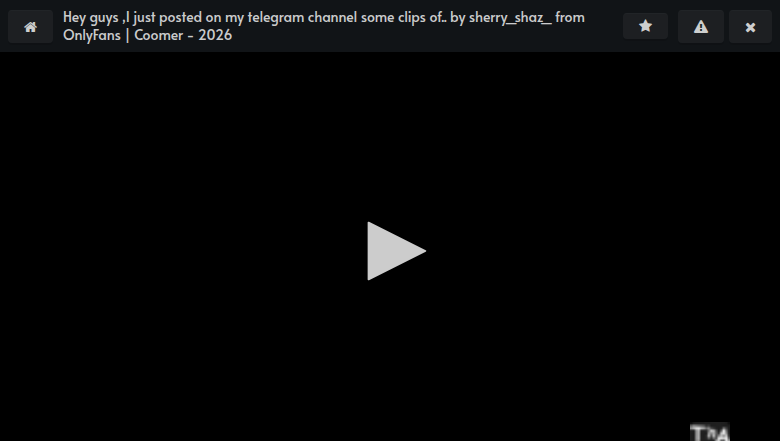Click 'OnlyFans | Coomer - 2026' title line

(147, 35)
